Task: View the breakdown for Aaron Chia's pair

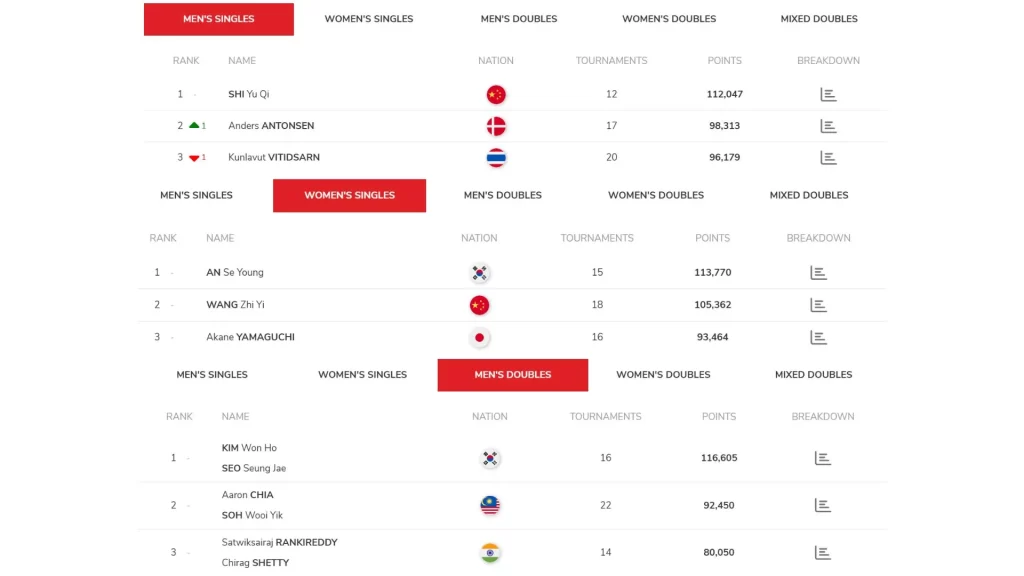Action: tap(823, 506)
